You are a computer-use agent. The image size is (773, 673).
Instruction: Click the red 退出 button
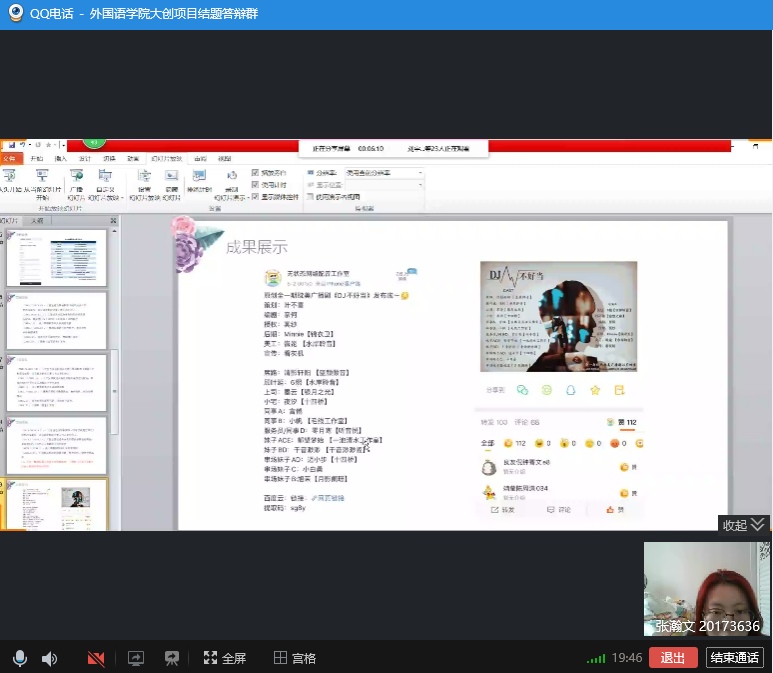pyautogui.click(x=673, y=658)
